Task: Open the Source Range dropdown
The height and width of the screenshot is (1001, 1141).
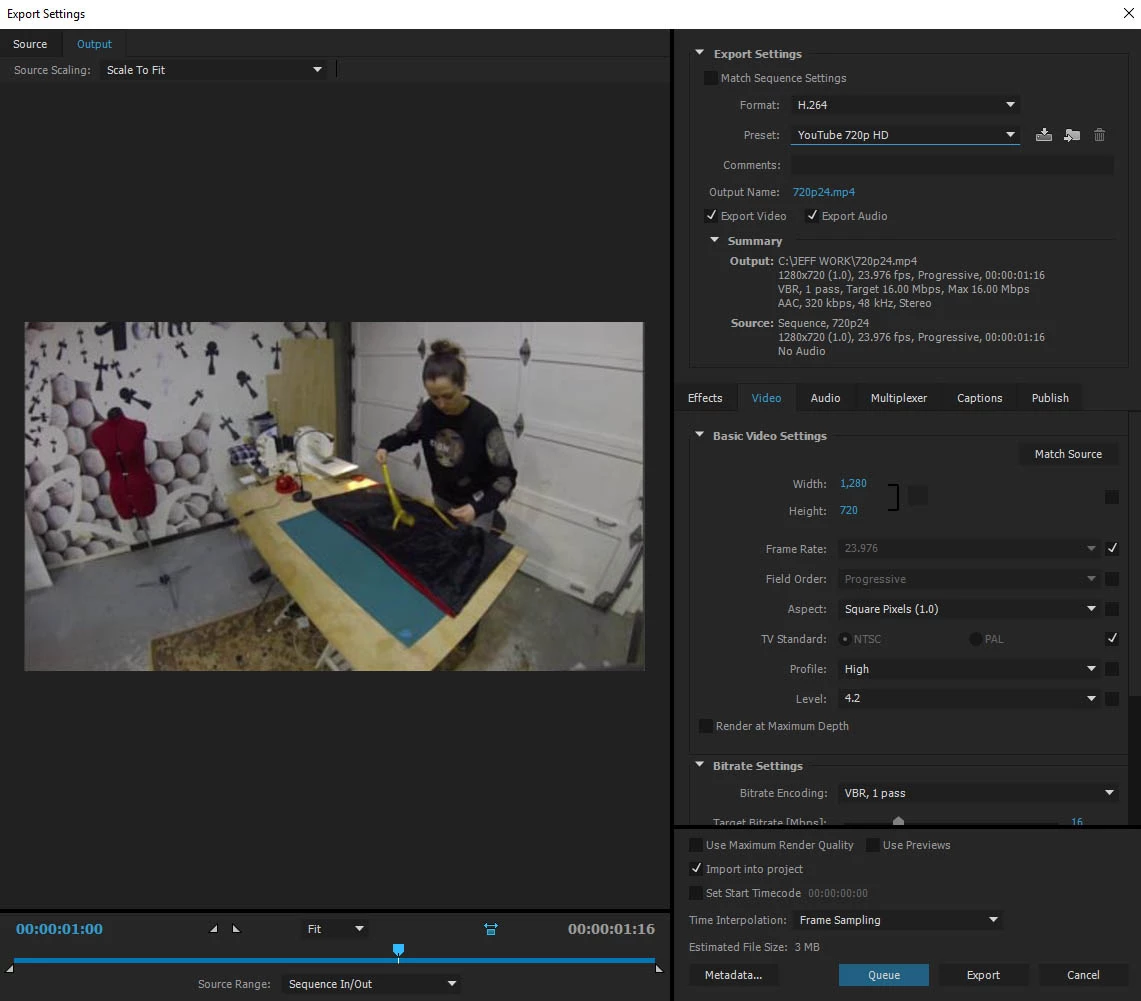Action: pos(370,984)
